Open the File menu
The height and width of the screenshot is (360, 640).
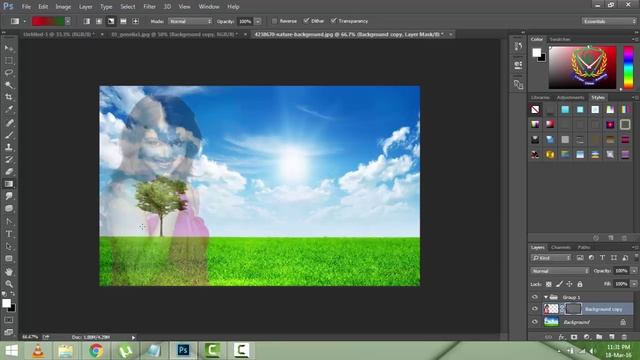point(26,7)
